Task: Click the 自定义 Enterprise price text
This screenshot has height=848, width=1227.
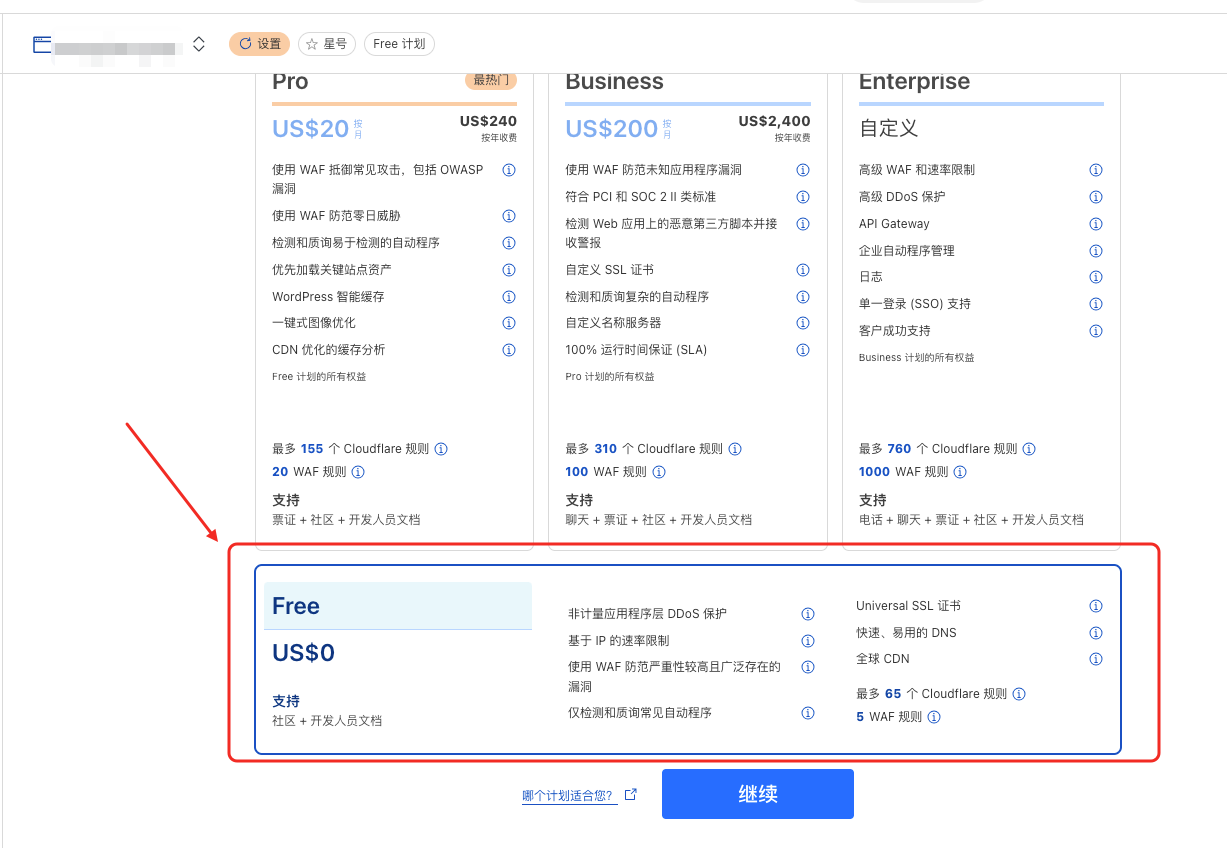Action: click(888, 128)
